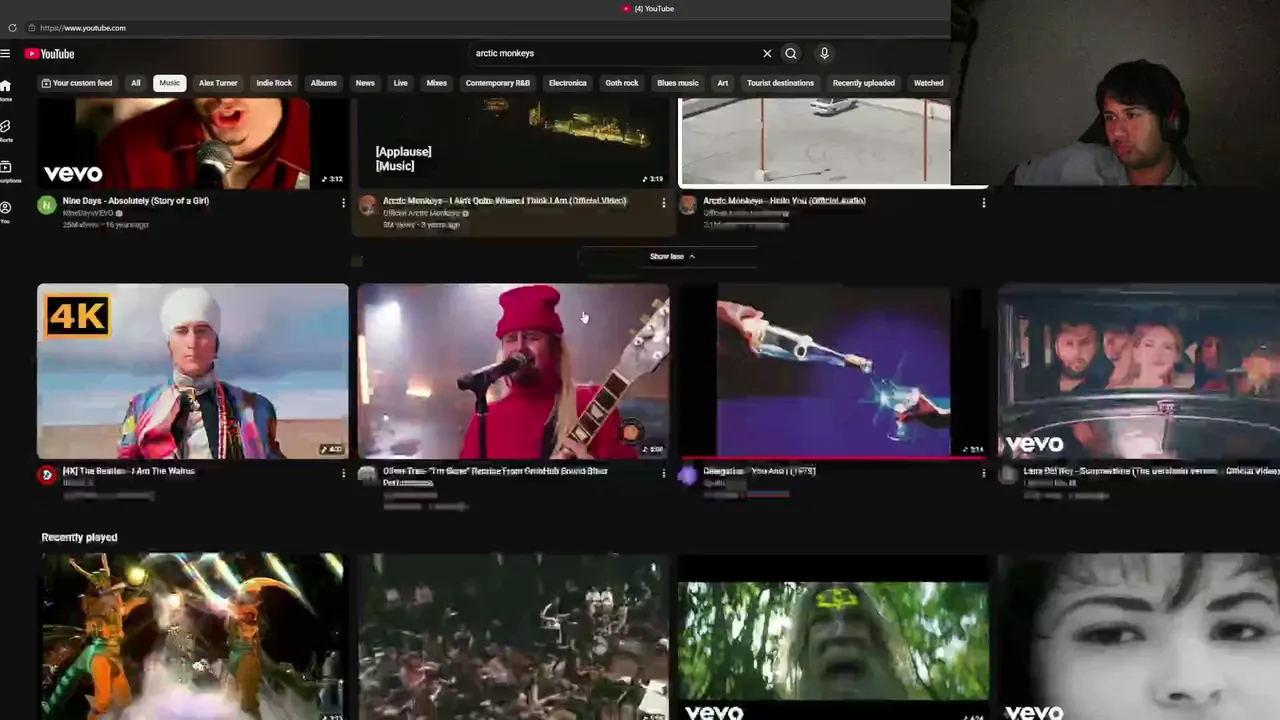Show Recently uploaded videos chip
This screenshot has height=720, width=1280.
[x=864, y=83]
